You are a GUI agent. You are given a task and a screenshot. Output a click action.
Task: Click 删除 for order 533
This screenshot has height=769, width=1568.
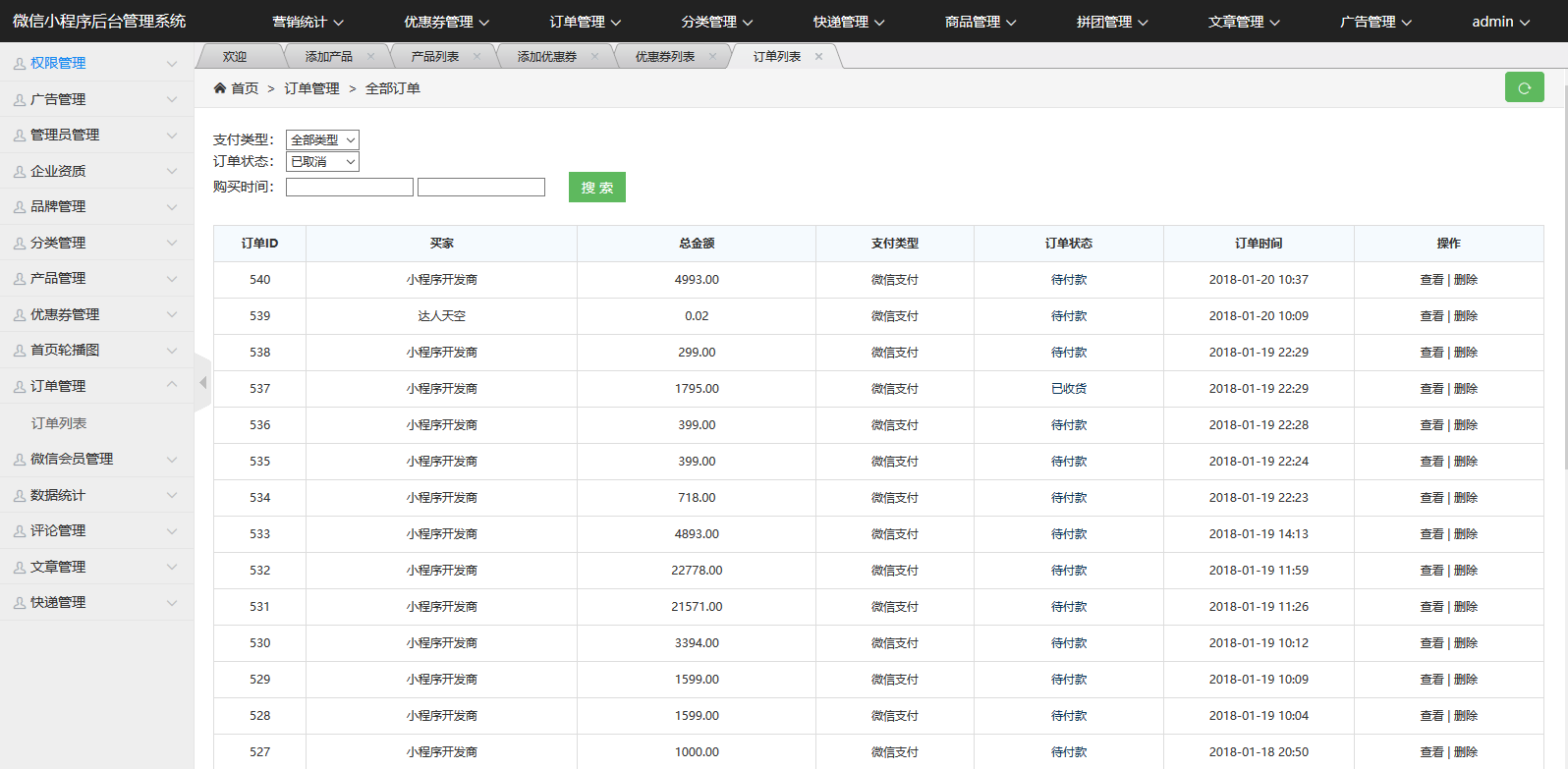pyautogui.click(x=1466, y=534)
